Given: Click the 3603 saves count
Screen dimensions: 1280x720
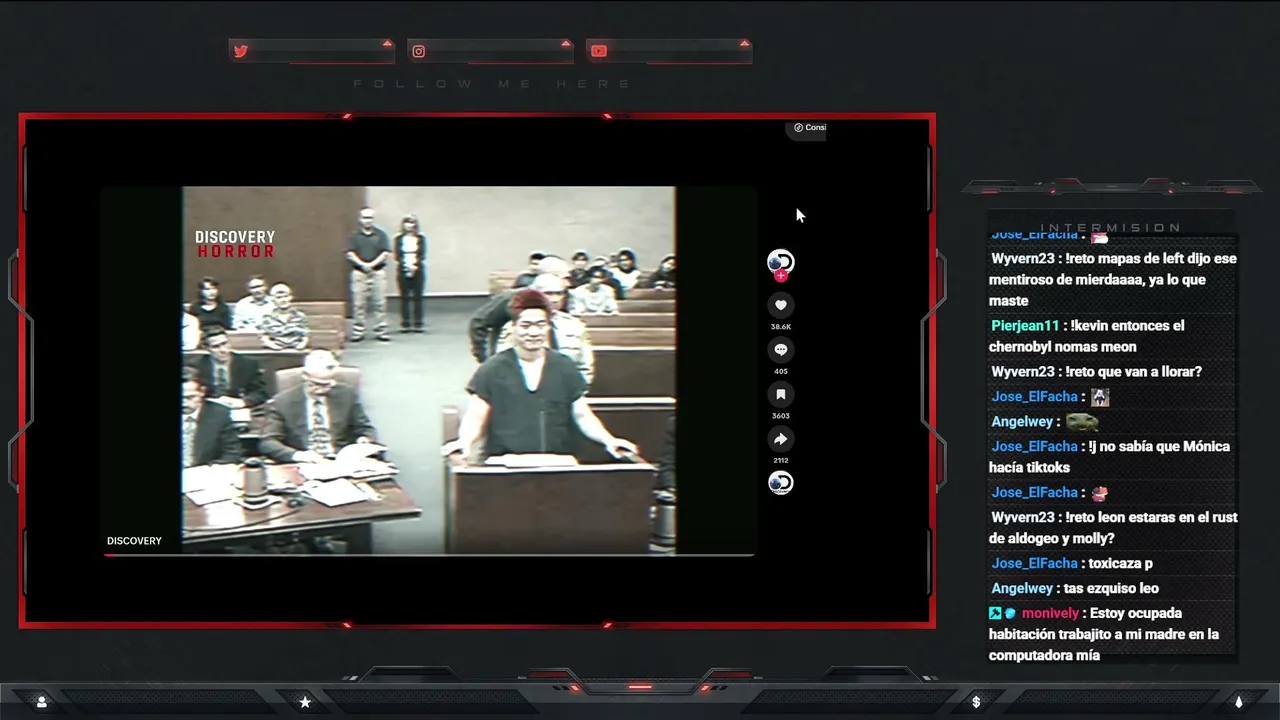Looking at the screenshot, I should click(x=781, y=416).
